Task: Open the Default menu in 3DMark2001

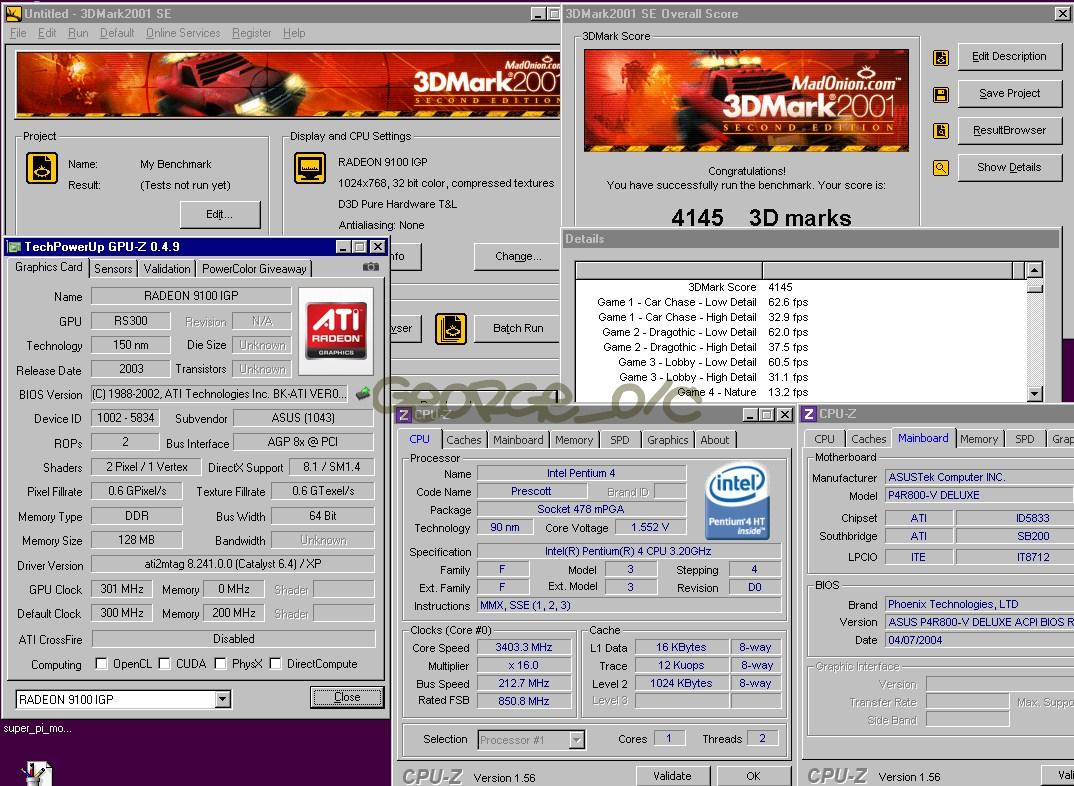Action: (x=117, y=33)
